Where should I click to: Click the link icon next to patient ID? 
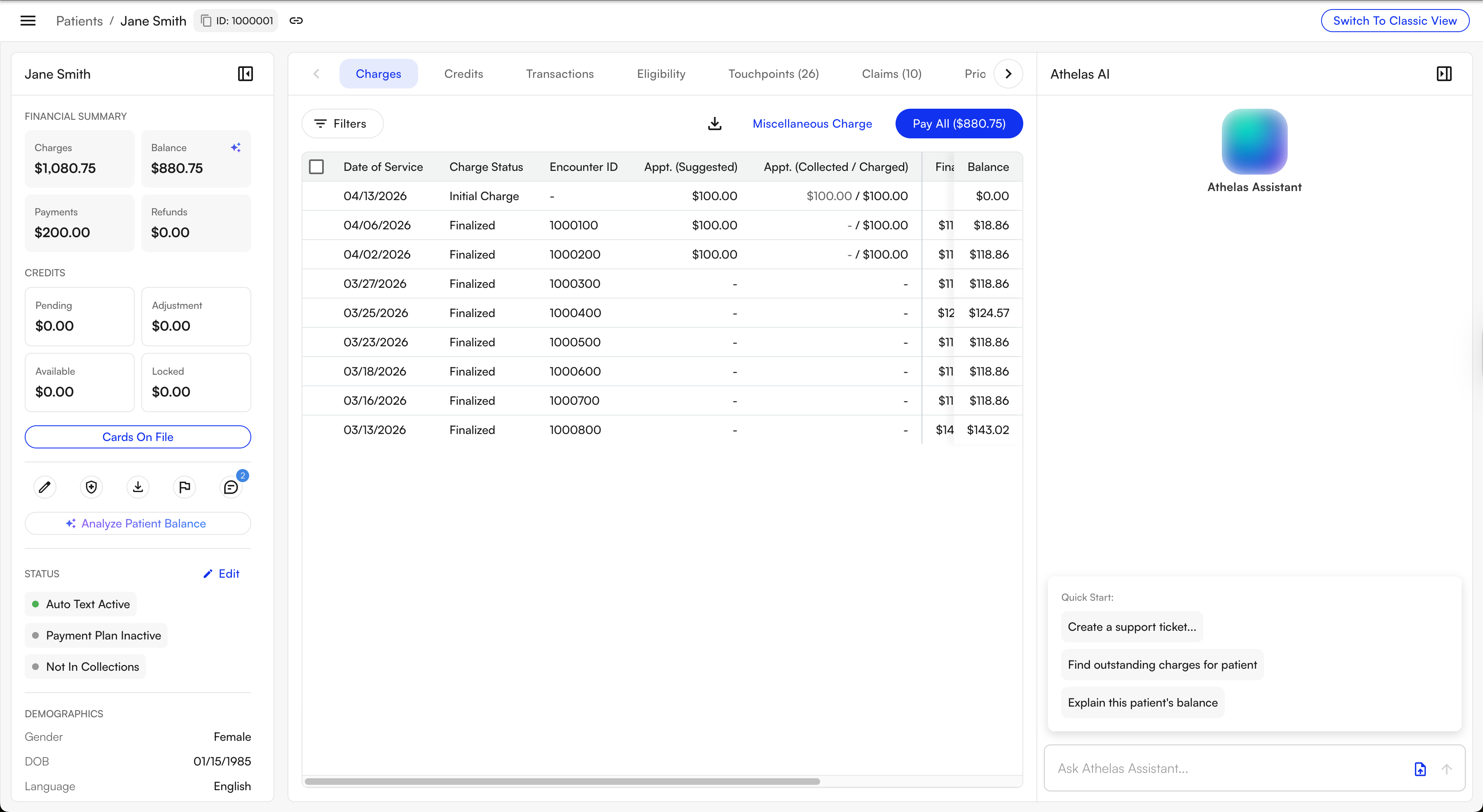296,20
